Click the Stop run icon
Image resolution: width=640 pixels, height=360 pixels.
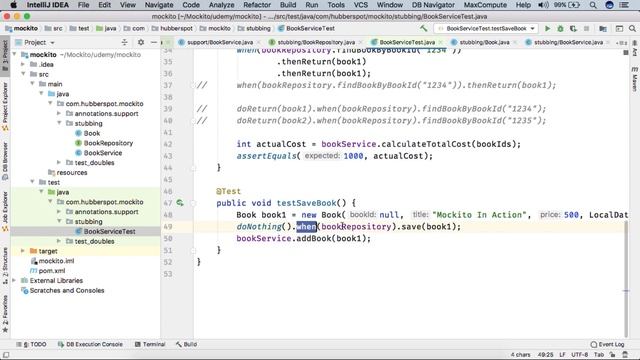[587, 29]
